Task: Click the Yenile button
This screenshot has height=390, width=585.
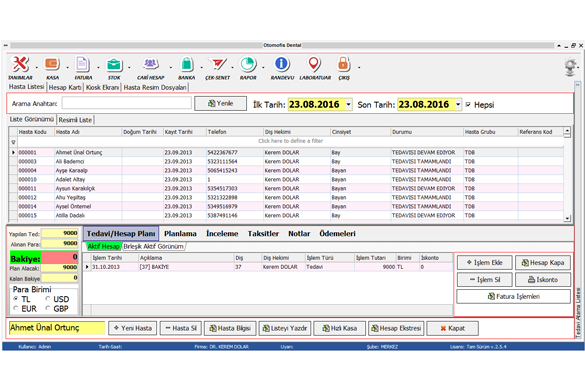Action: tap(220, 103)
